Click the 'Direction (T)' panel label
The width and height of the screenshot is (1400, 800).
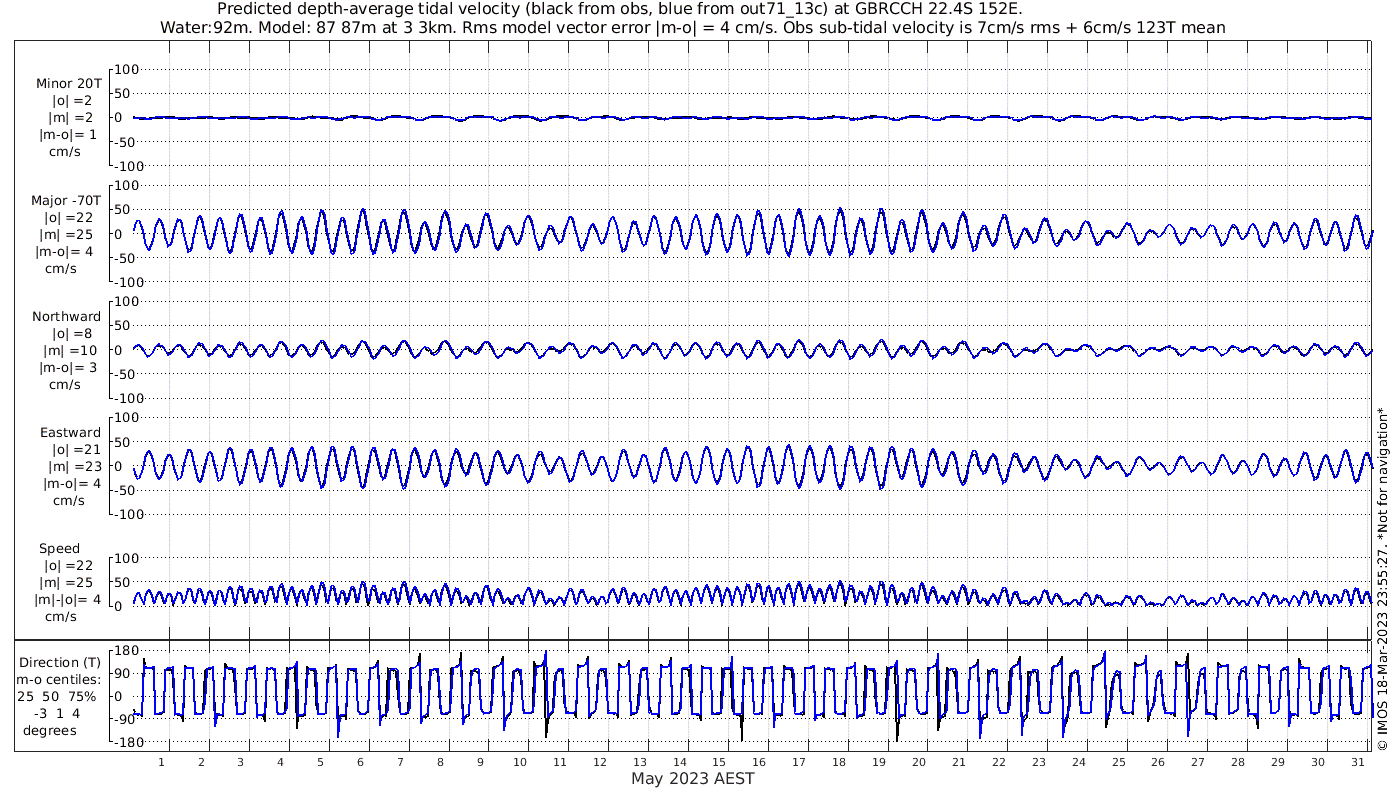pyautogui.click(x=61, y=662)
